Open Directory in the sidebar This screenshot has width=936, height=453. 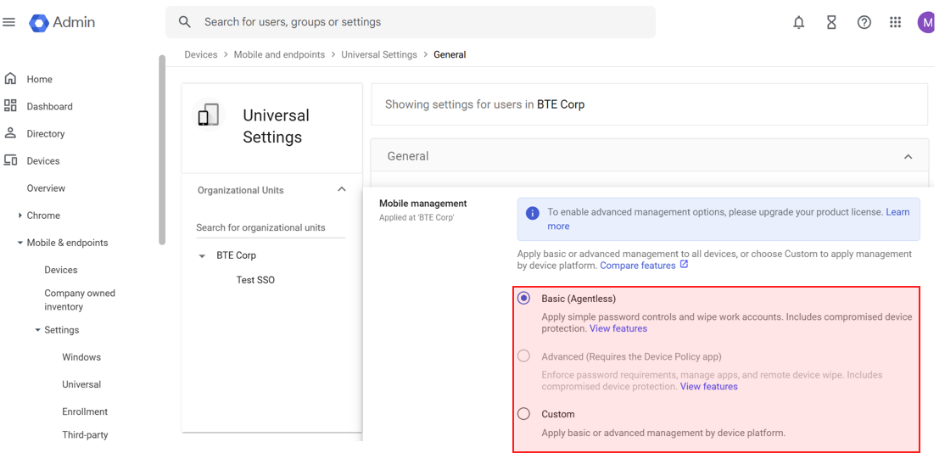[46, 134]
